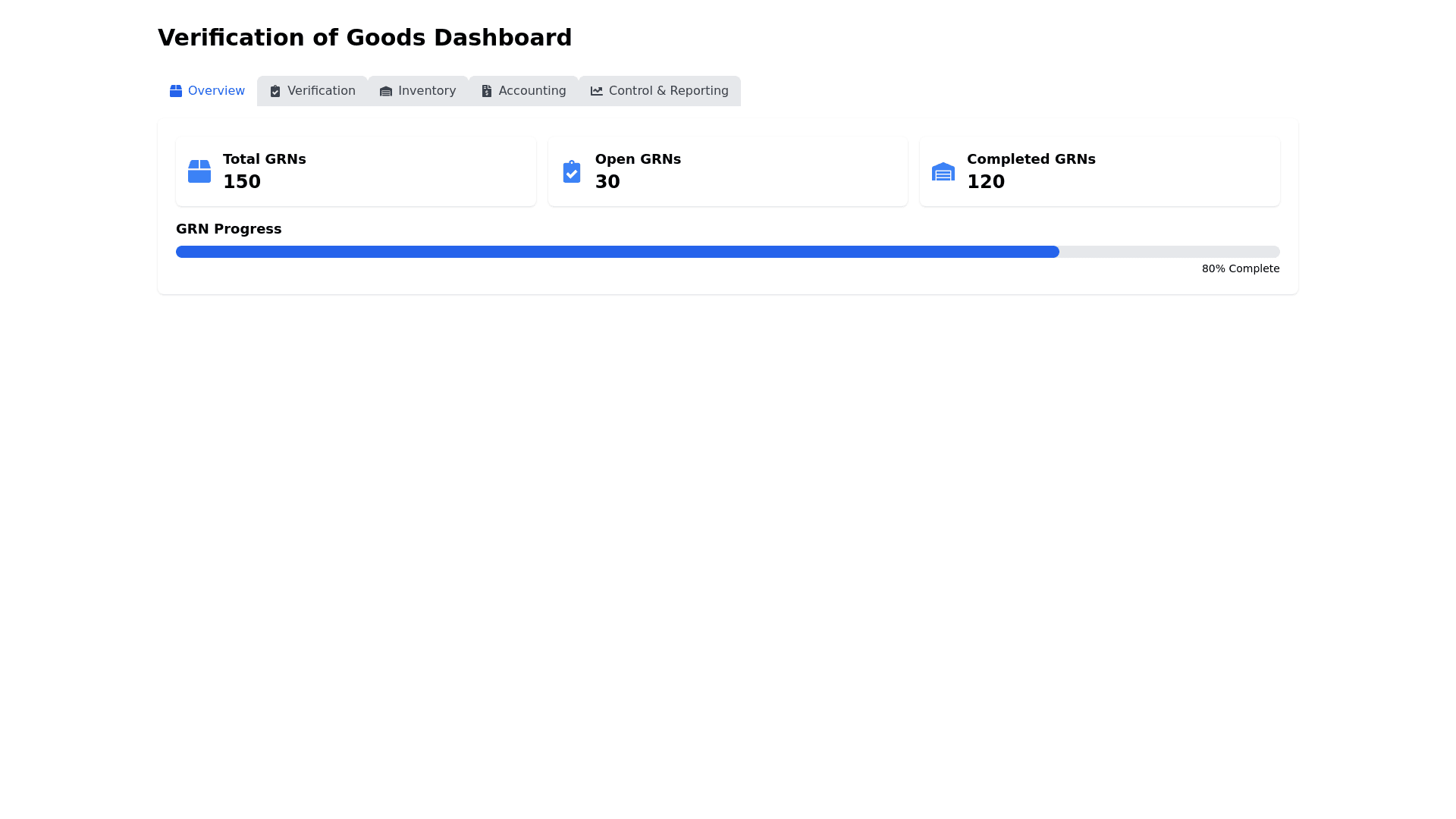Click the invoice icon on Accounting tab
The height and width of the screenshot is (819, 1456).
click(x=487, y=91)
